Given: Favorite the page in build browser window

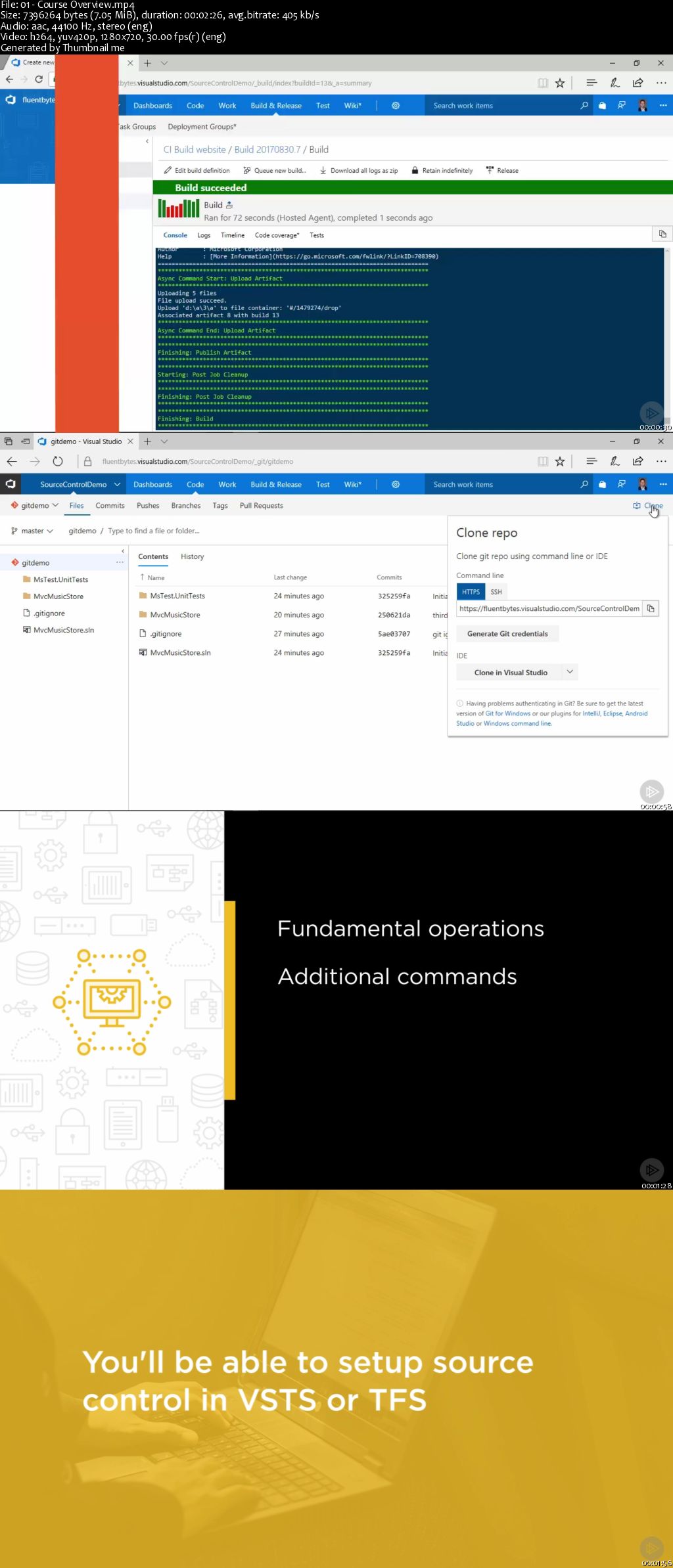Looking at the screenshot, I should [560, 83].
